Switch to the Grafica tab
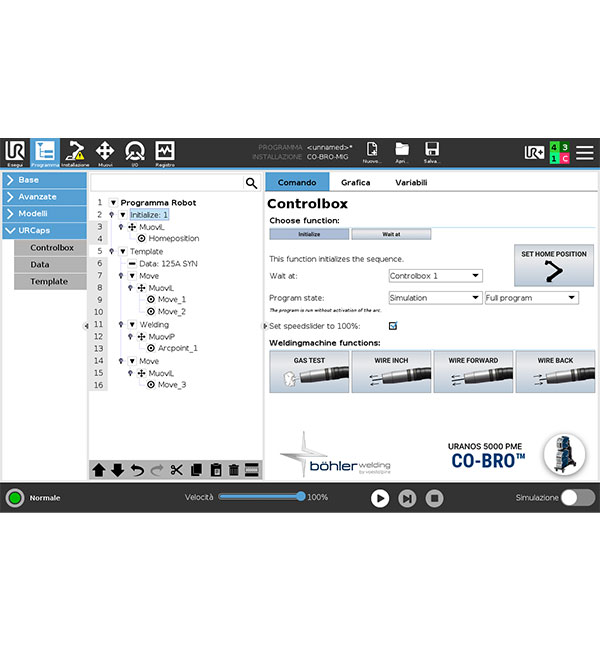Image resolution: width=600 pixels, height=650 pixels. (355, 182)
